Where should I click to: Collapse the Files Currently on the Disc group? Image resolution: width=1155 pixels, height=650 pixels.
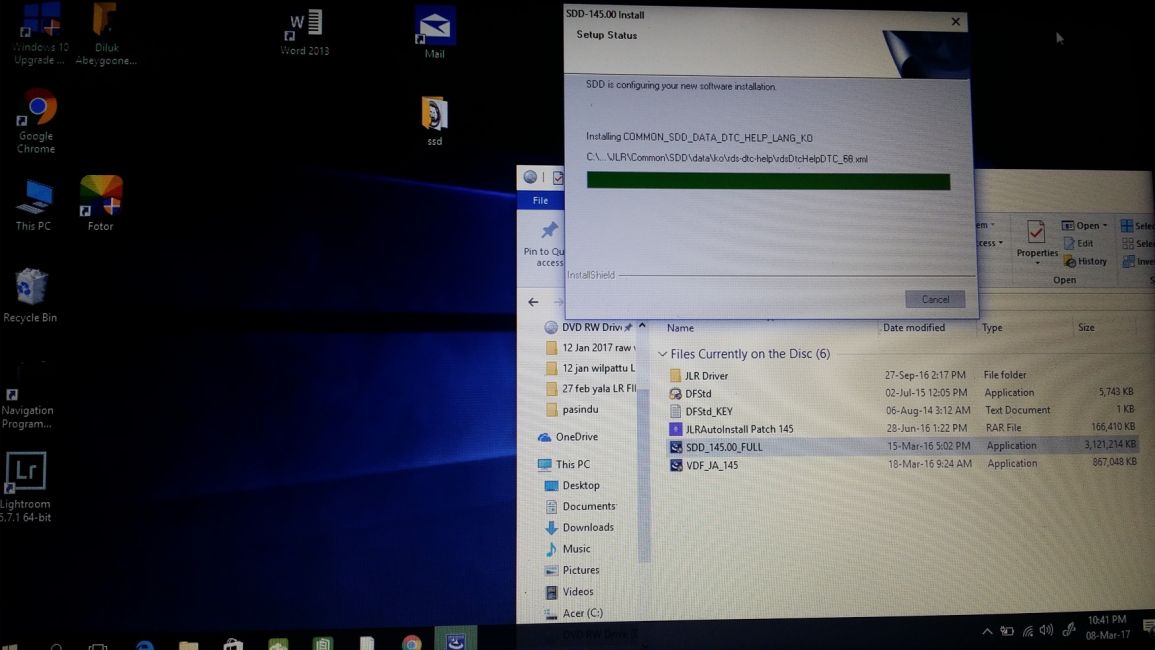pyautogui.click(x=662, y=354)
